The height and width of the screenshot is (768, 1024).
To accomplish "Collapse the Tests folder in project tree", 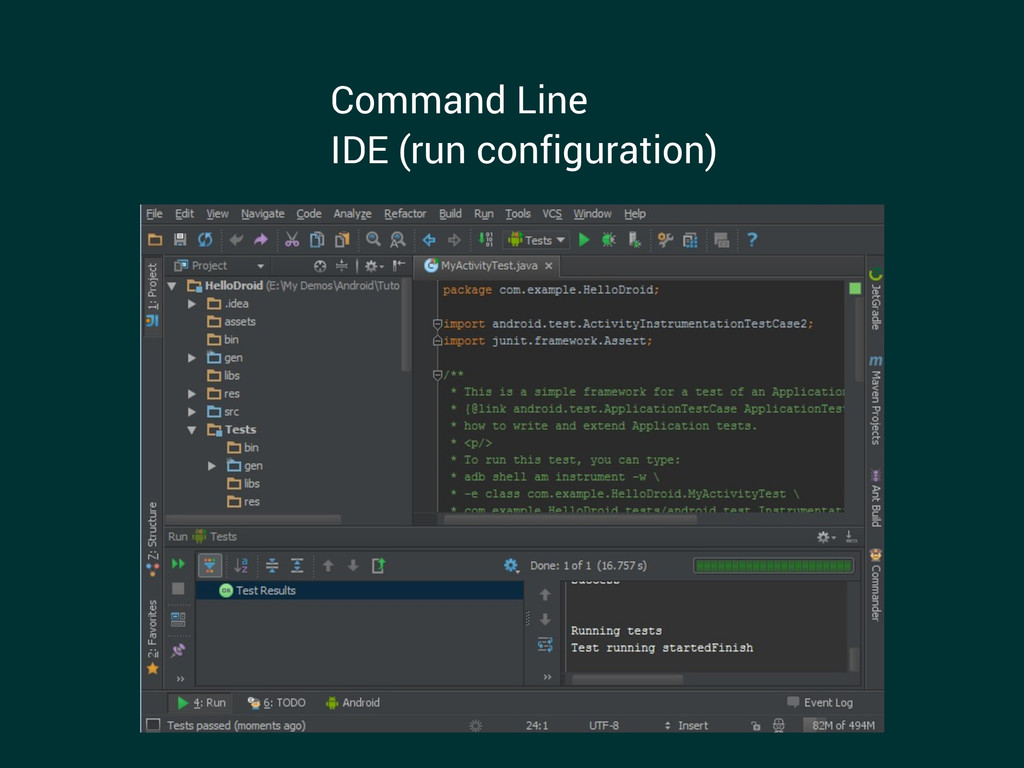I will point(192,430).
